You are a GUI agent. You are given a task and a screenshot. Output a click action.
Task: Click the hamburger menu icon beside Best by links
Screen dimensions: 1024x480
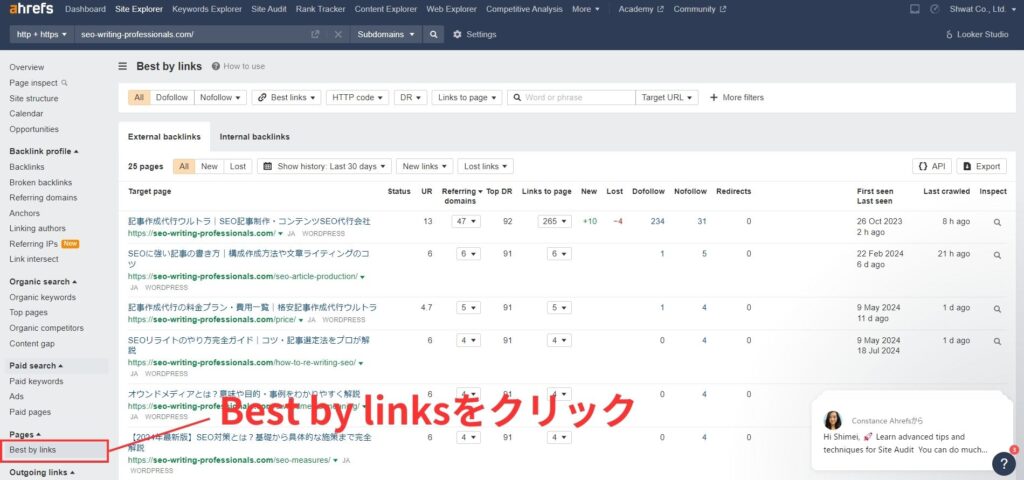[123, 66]
